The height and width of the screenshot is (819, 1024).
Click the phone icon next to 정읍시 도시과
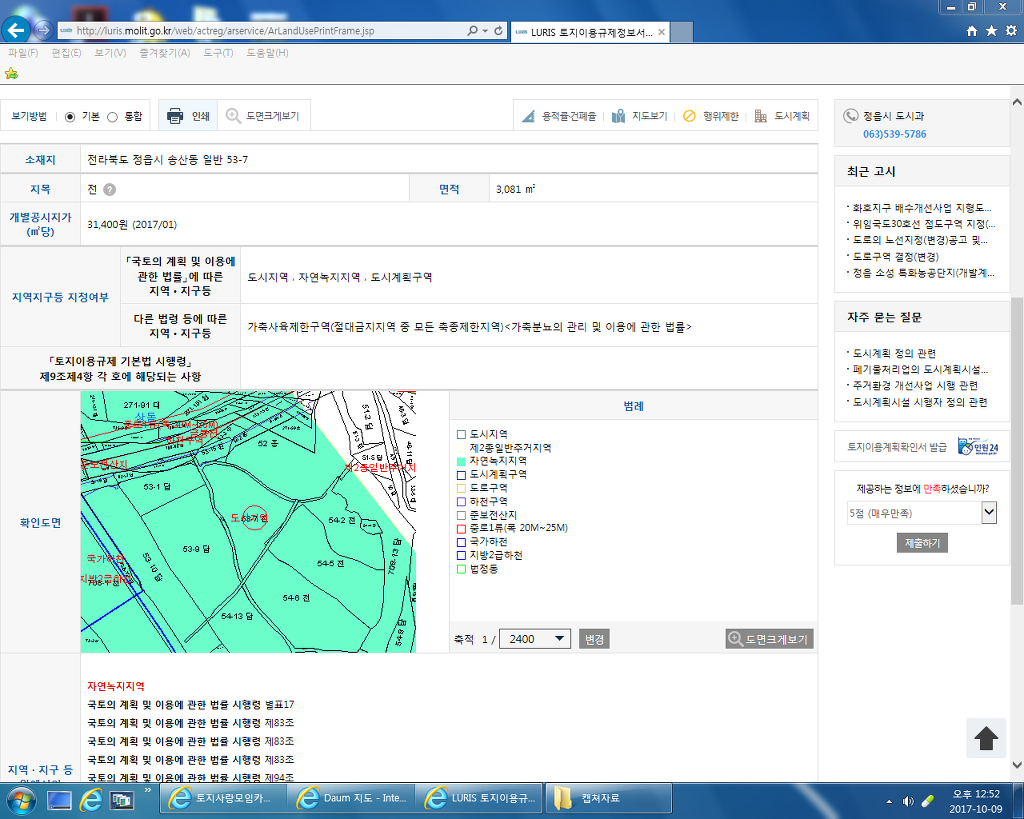click(x=850, y=116)
